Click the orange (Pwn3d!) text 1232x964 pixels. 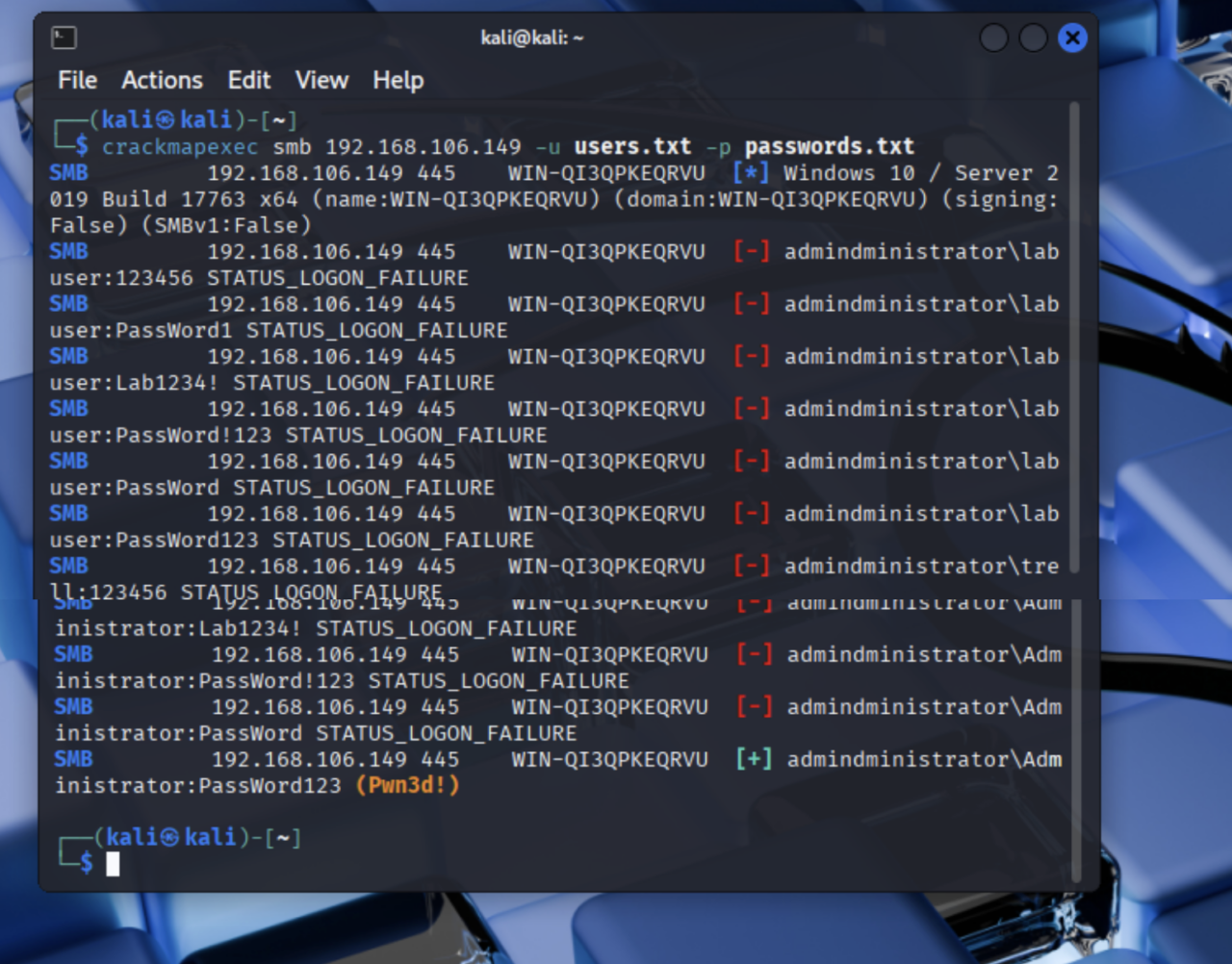tap(408, 785)
